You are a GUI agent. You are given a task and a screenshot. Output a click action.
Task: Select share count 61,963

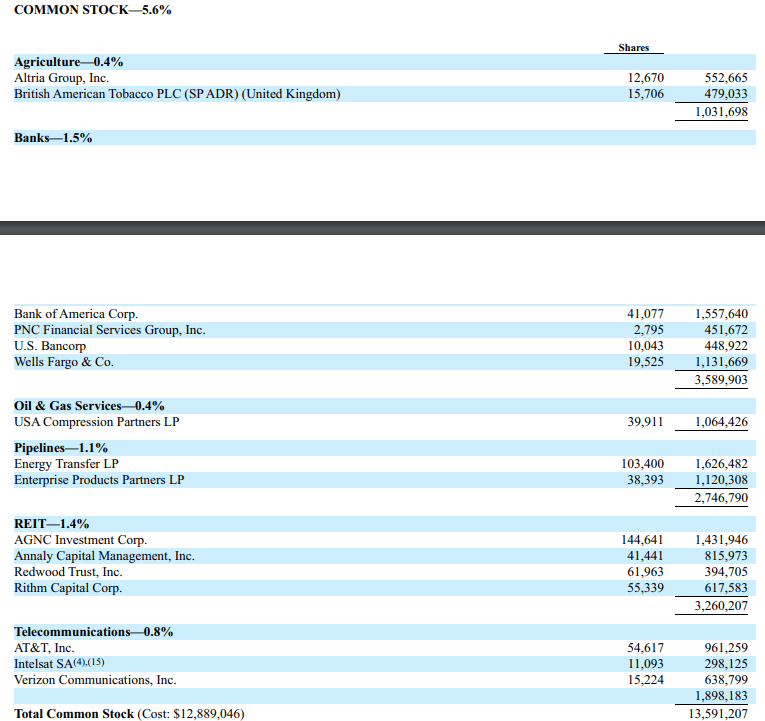coord(645,573)
